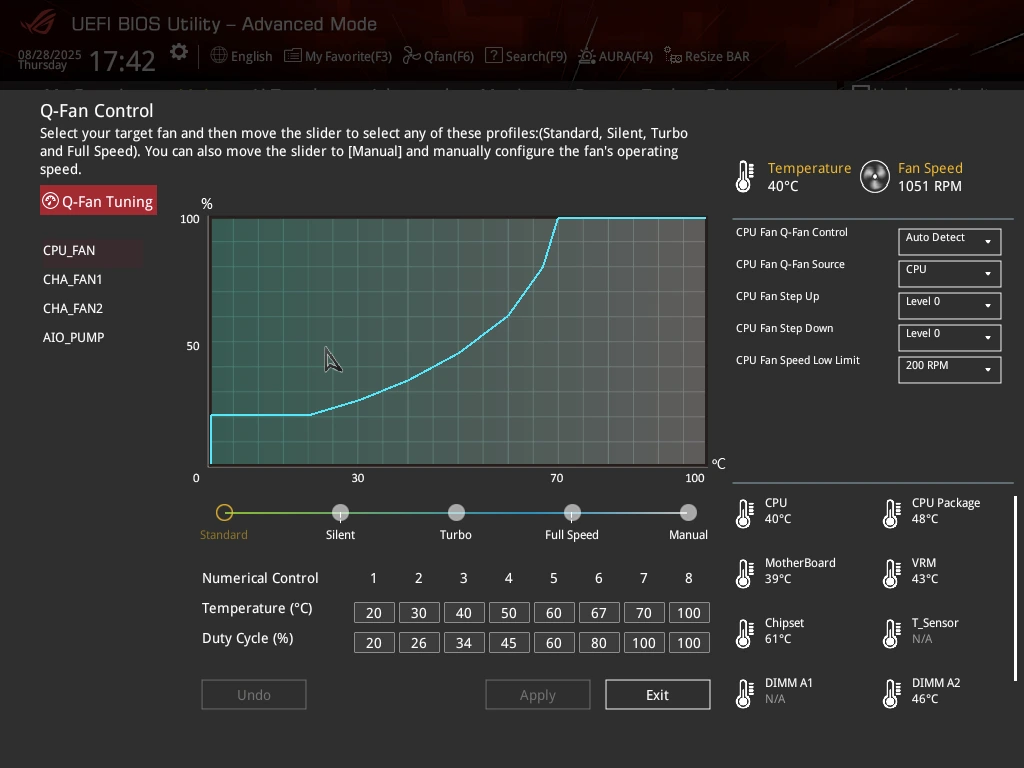Click the CPU Package thermometer icon
Image resolution: width=1024 pixels, height=768 pixels.
891,513
